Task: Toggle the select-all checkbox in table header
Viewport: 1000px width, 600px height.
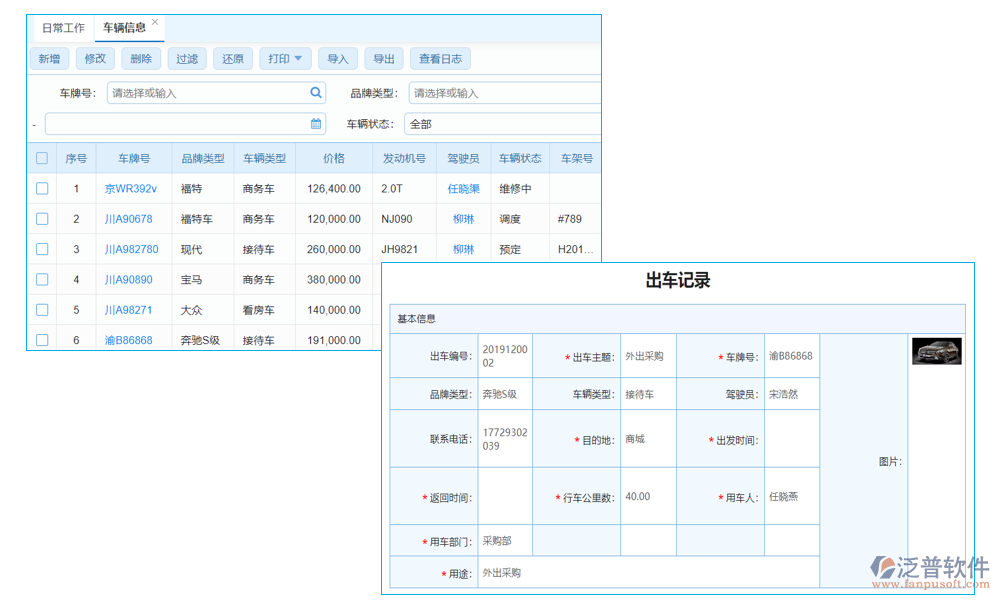Action: click(x=41, y=158)
